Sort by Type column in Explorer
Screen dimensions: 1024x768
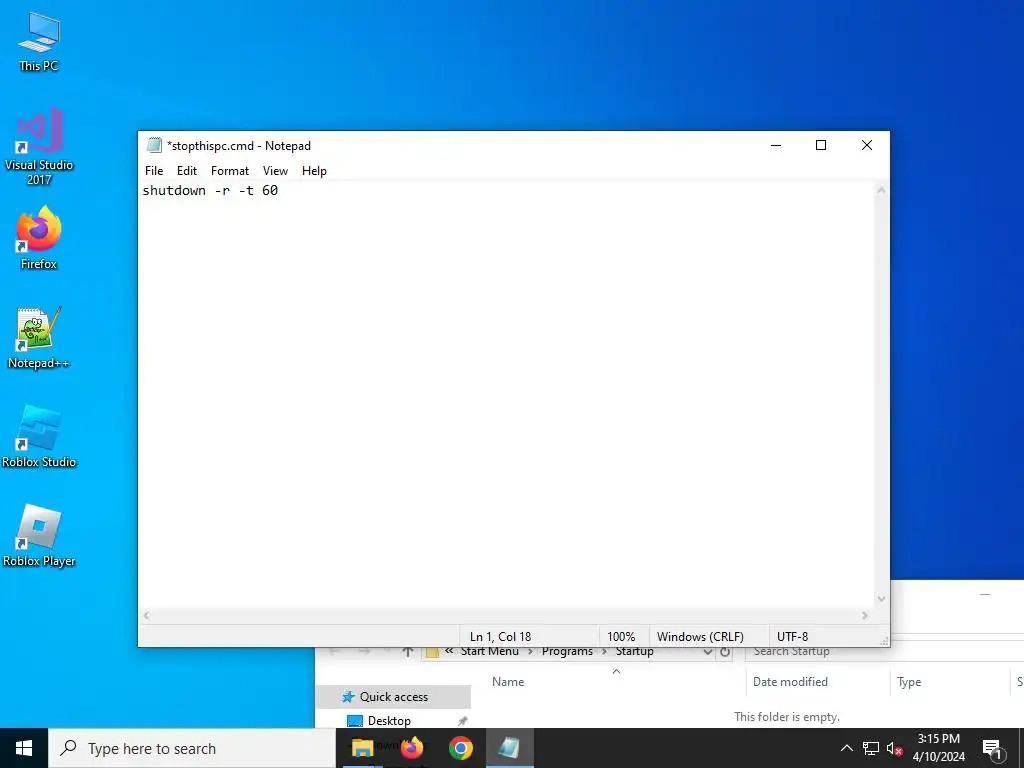point(908,682)
